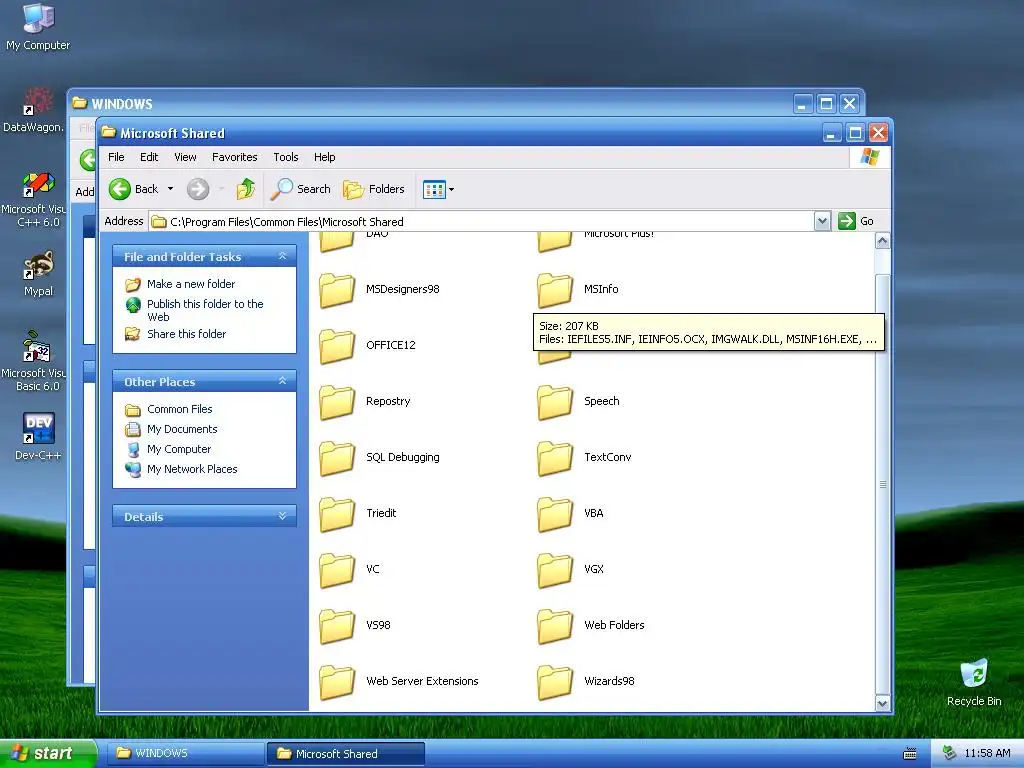The width and height of the screenshot is (1024, 768).
Task: Click the scrollbar up arrow
Action: click(x=882, y=242)
